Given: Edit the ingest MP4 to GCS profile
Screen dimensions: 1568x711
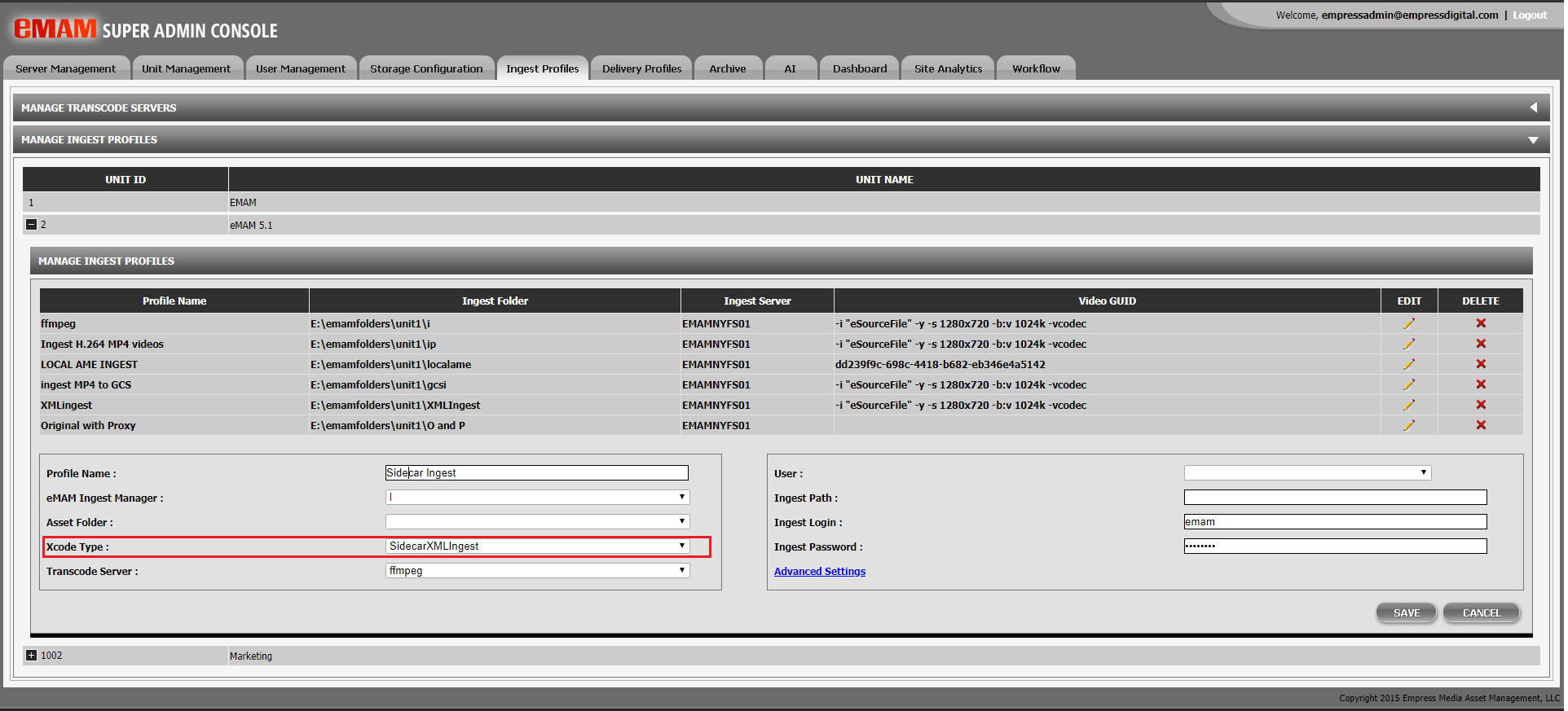Looking at the screenshot, I should (x=1409, y=384).
